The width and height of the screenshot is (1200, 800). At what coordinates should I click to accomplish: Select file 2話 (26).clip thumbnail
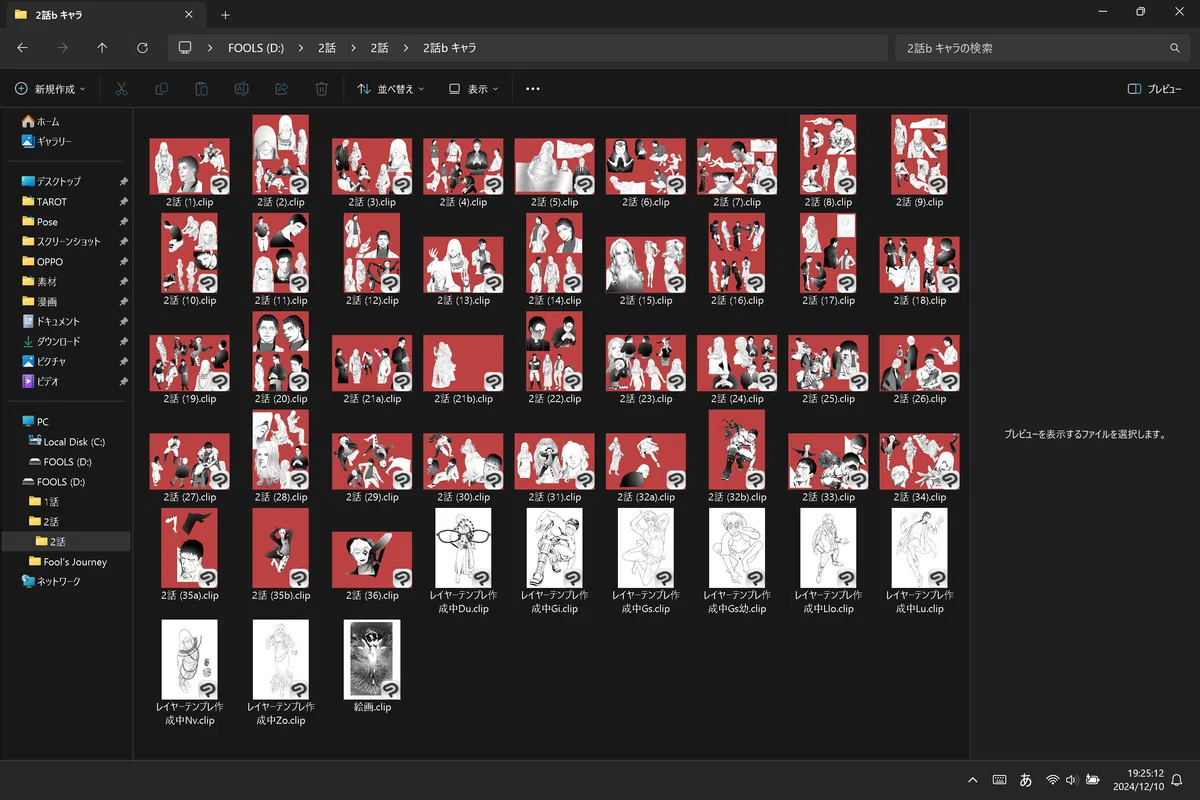pos(920,362)
